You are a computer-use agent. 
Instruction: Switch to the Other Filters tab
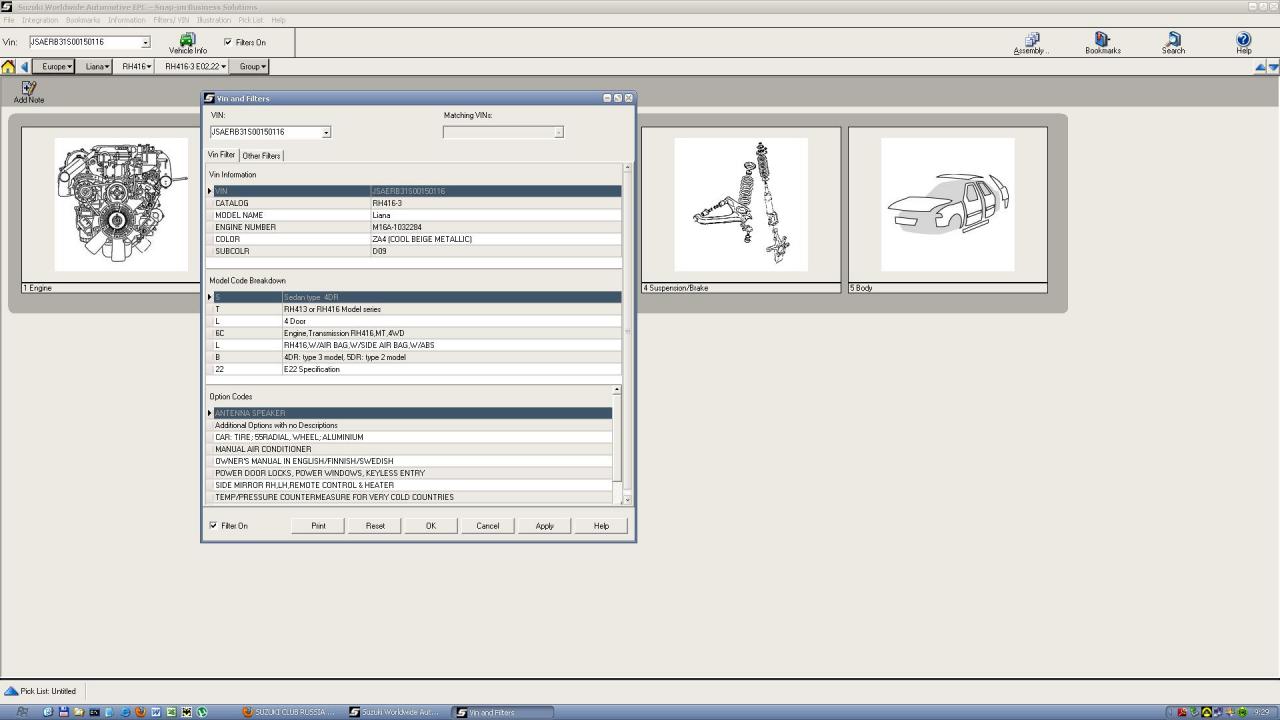[261, 156]
